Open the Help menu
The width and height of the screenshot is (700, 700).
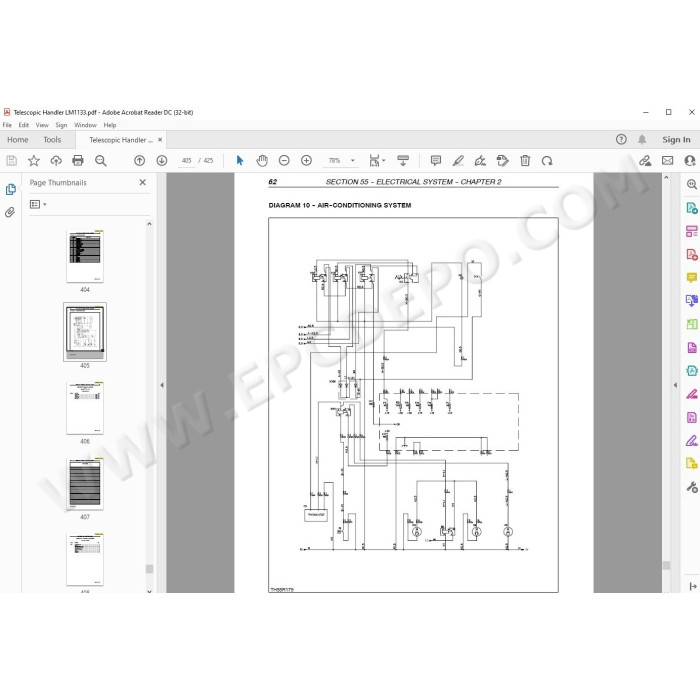110,125
